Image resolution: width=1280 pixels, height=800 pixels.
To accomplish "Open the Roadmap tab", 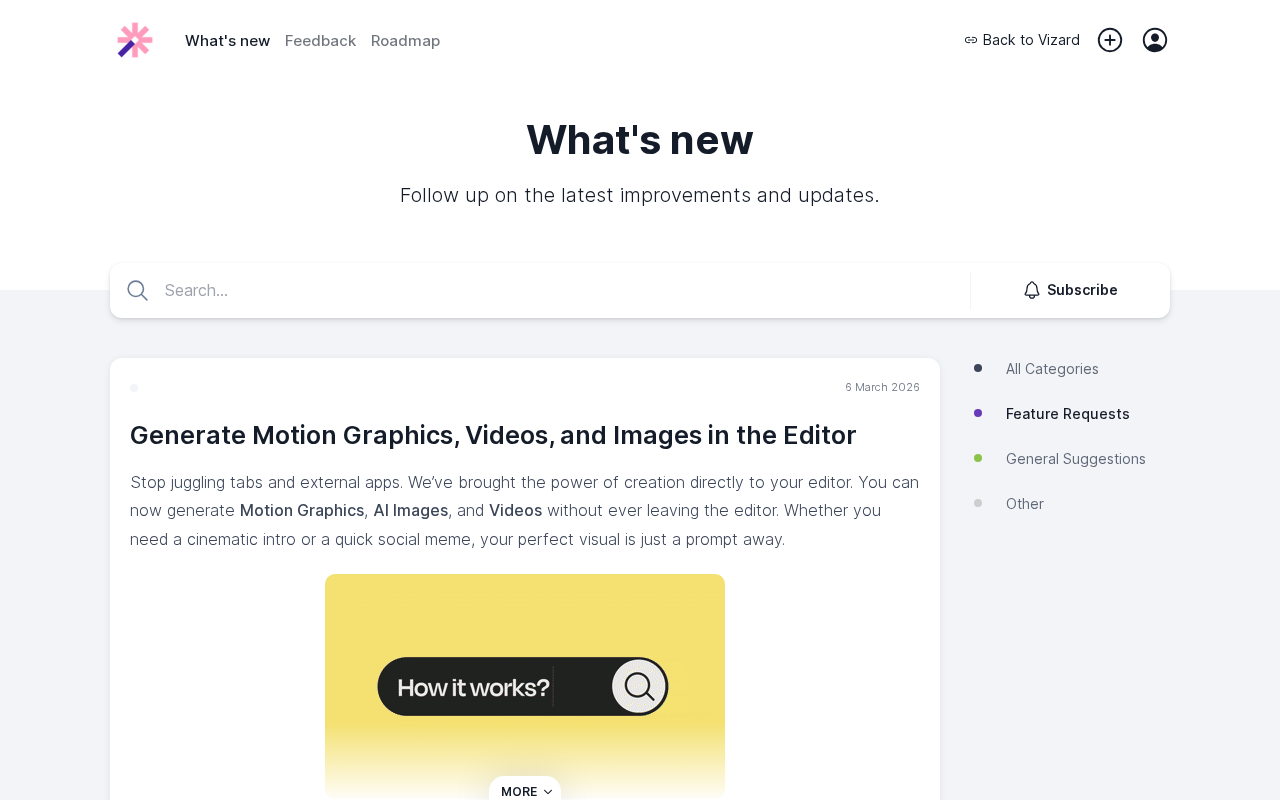I will click(x=405, y=41).
